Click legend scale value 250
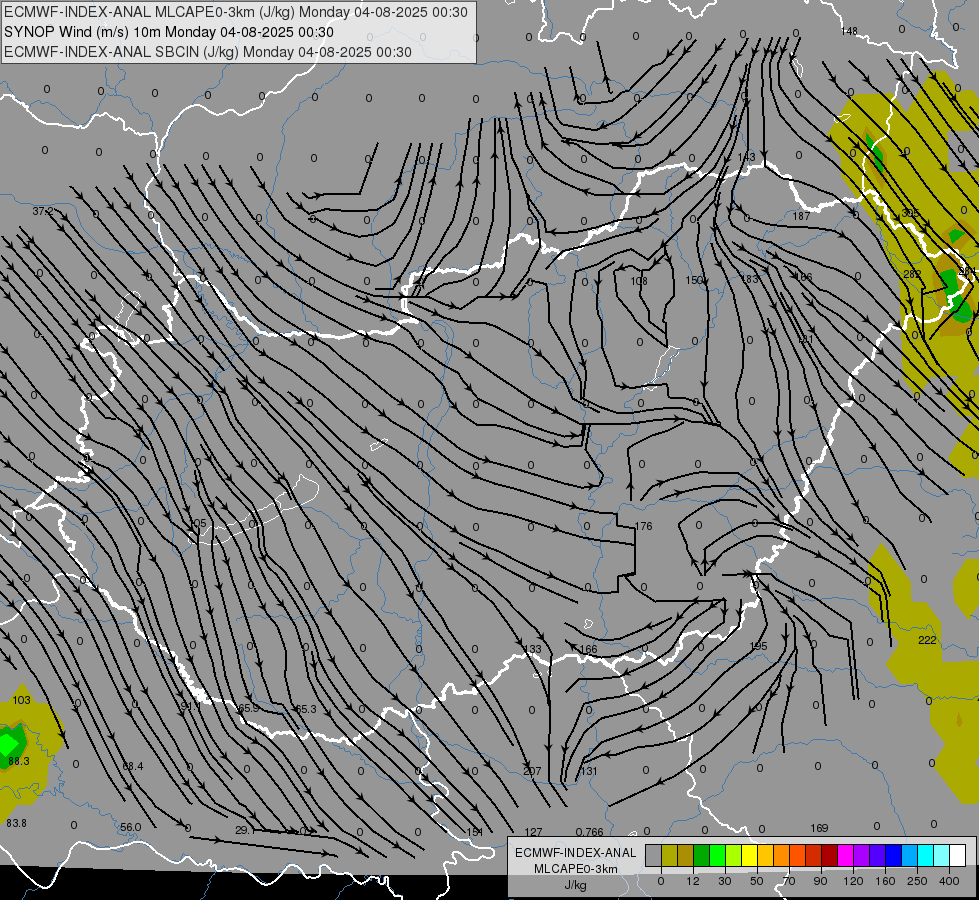This screenshot has width=979, height=900. click(x=917, y=881)
